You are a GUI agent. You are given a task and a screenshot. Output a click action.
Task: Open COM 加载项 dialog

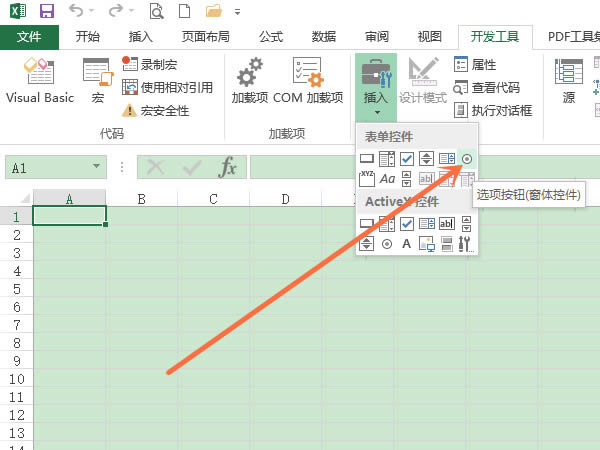click(308, 81)
